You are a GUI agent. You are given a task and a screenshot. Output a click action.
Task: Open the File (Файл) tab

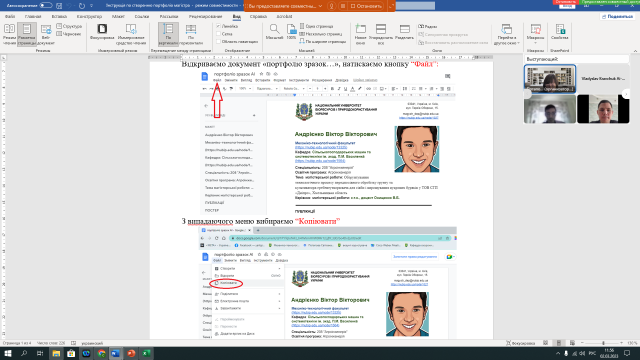tap(10, 16)
